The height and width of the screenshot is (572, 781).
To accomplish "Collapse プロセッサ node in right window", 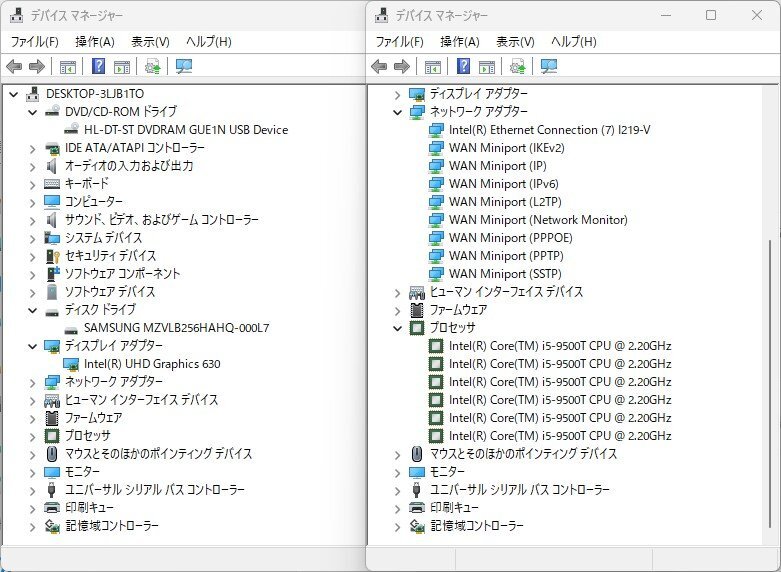I will point(397,328).
